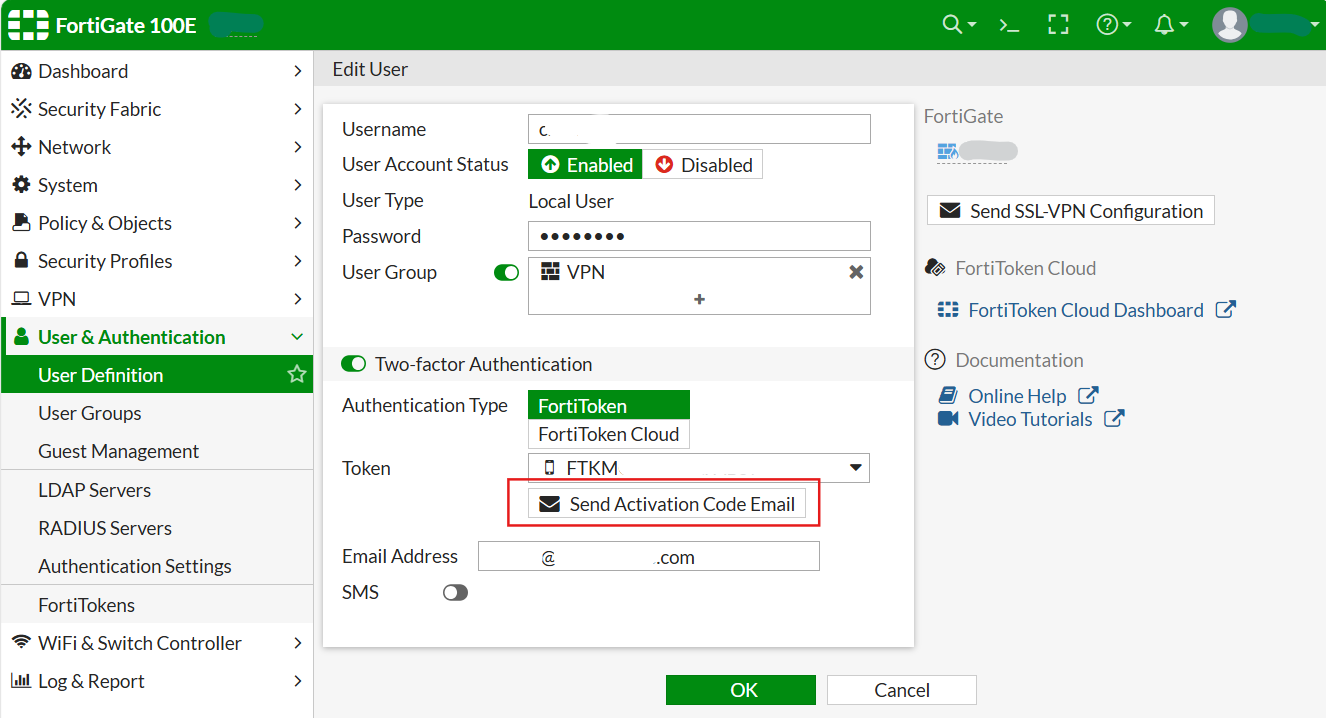Select FortiToken Cloud authentication type

tap(609, 434)
